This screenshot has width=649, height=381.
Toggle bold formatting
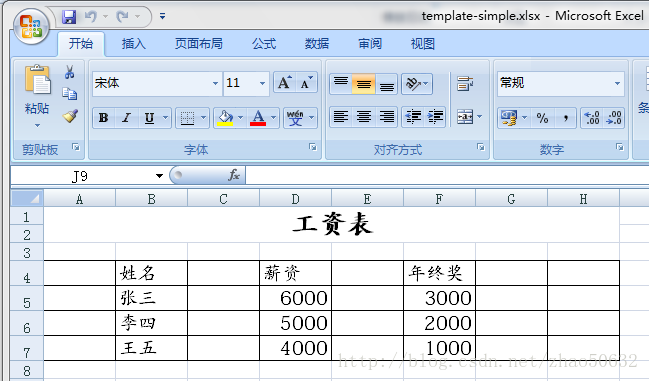tap(103, 118)
